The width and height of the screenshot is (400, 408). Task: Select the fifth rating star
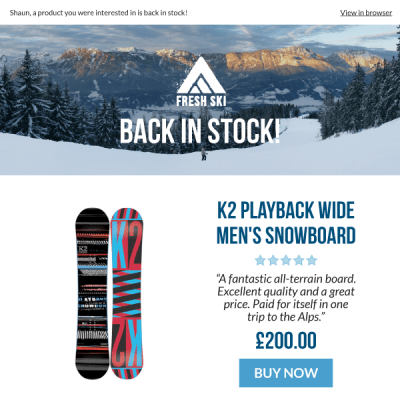tap(311, 260)
